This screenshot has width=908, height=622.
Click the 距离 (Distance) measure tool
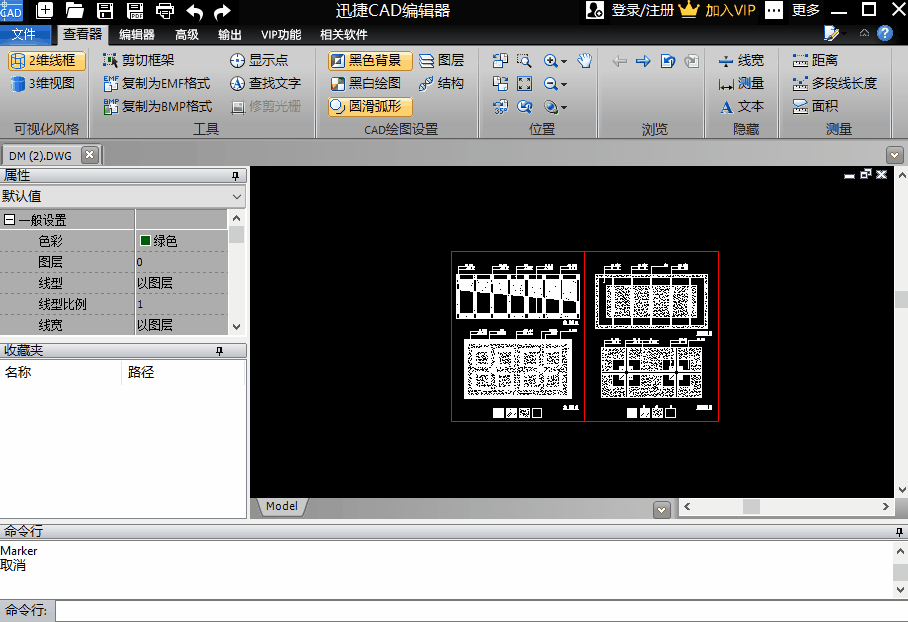(815, 61)
